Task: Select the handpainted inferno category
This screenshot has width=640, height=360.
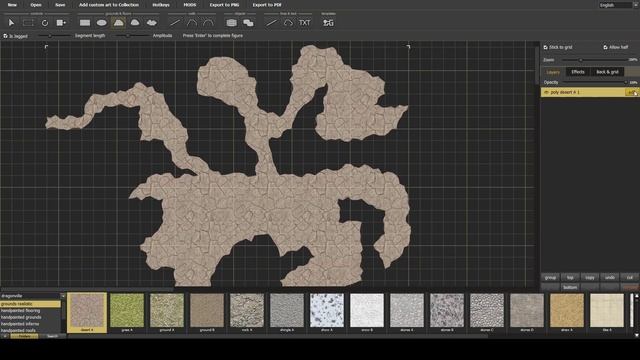Action: 31,324
